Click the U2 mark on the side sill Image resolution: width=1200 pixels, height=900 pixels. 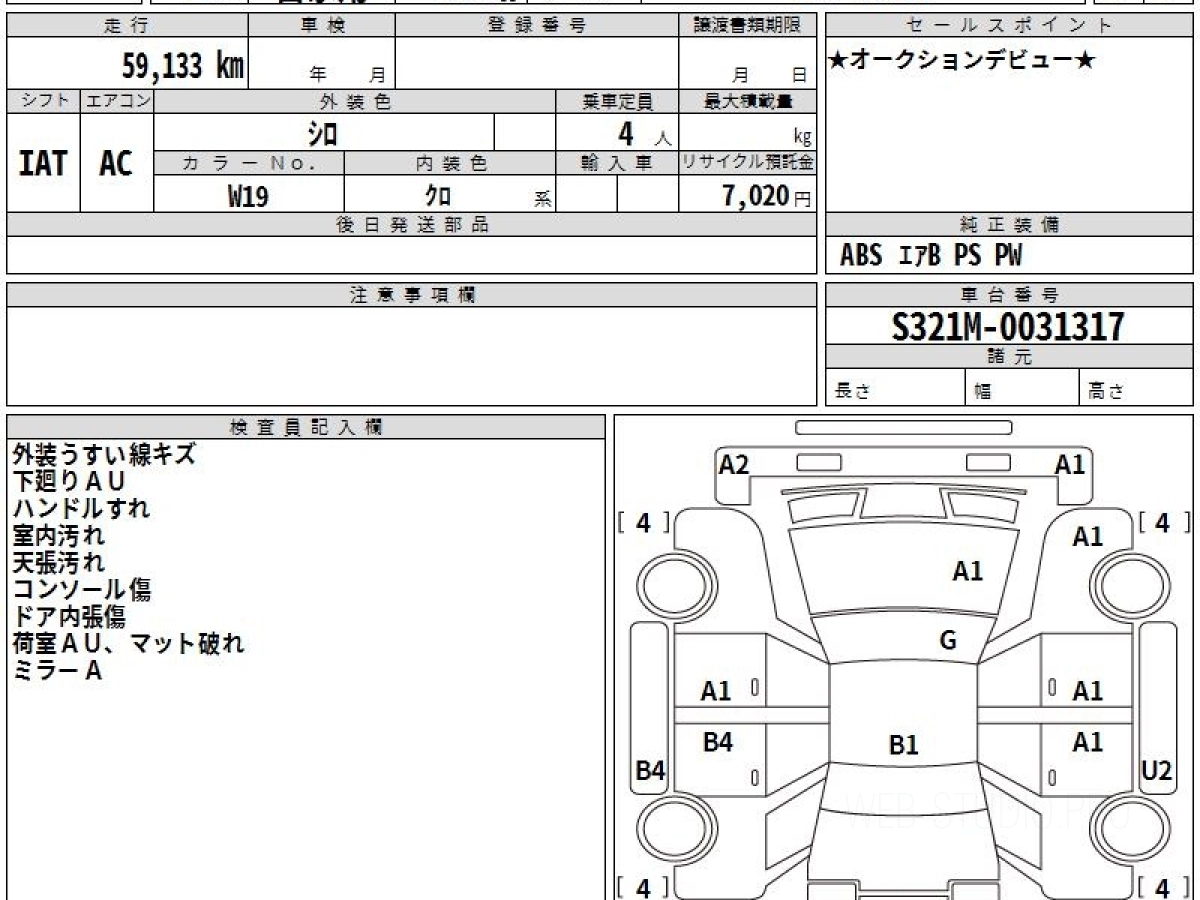(x=1157, y=770)
